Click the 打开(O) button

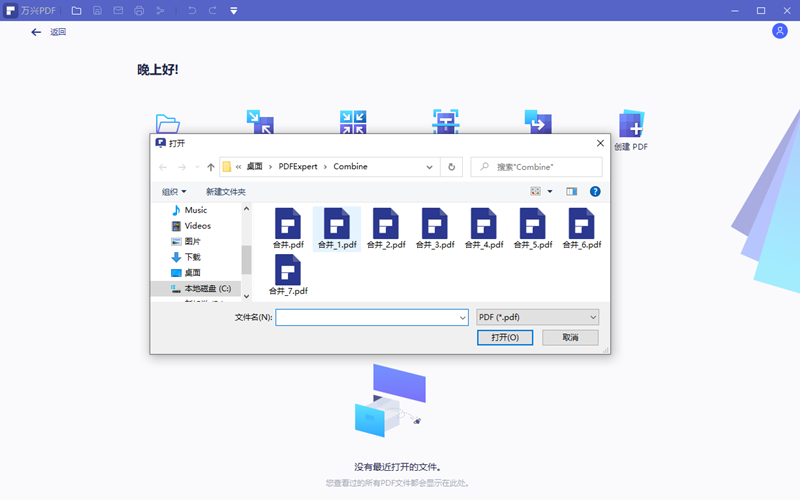point(505,338)
